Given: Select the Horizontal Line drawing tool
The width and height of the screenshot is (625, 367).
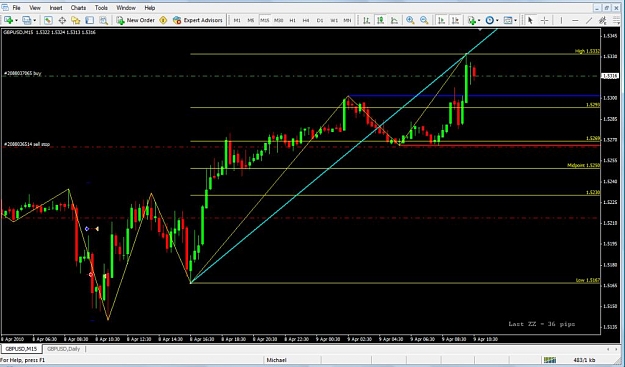Looking at the screenshot, I should pyautogui.click(x=575, y=20).
